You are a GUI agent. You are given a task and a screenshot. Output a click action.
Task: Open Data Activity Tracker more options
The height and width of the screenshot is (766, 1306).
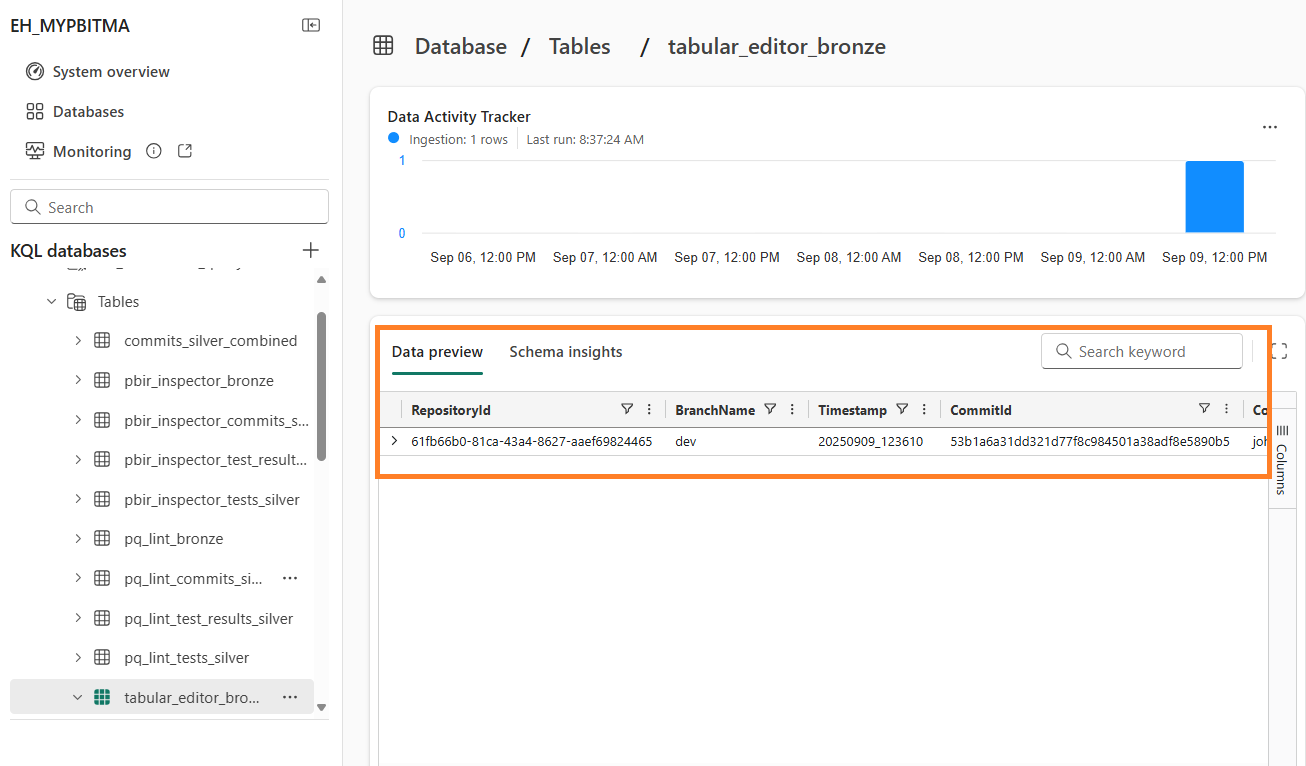pyautogui.click(x=1269, y=127)
